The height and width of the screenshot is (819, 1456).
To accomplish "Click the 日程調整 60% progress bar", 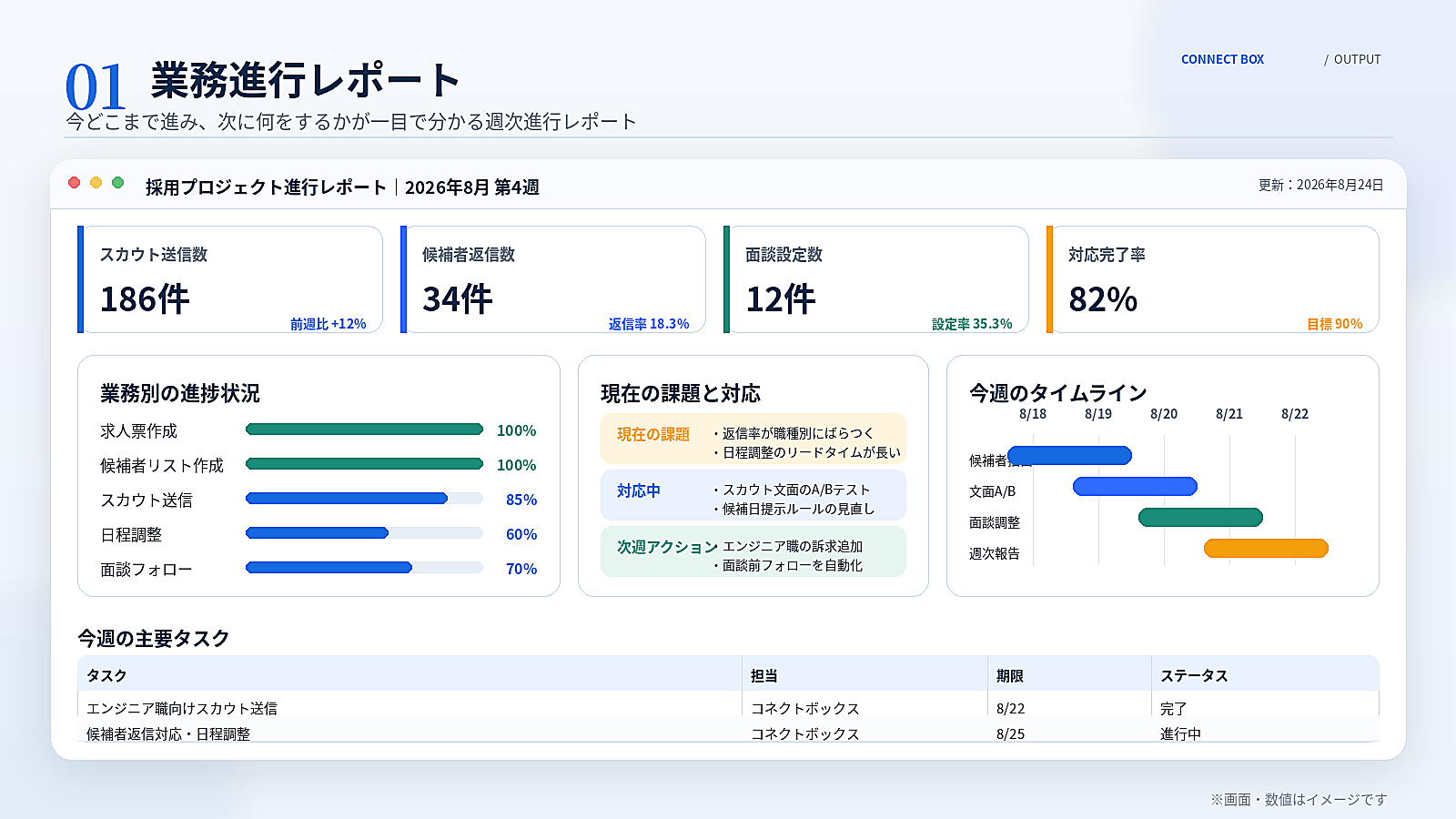I will 364,533.
